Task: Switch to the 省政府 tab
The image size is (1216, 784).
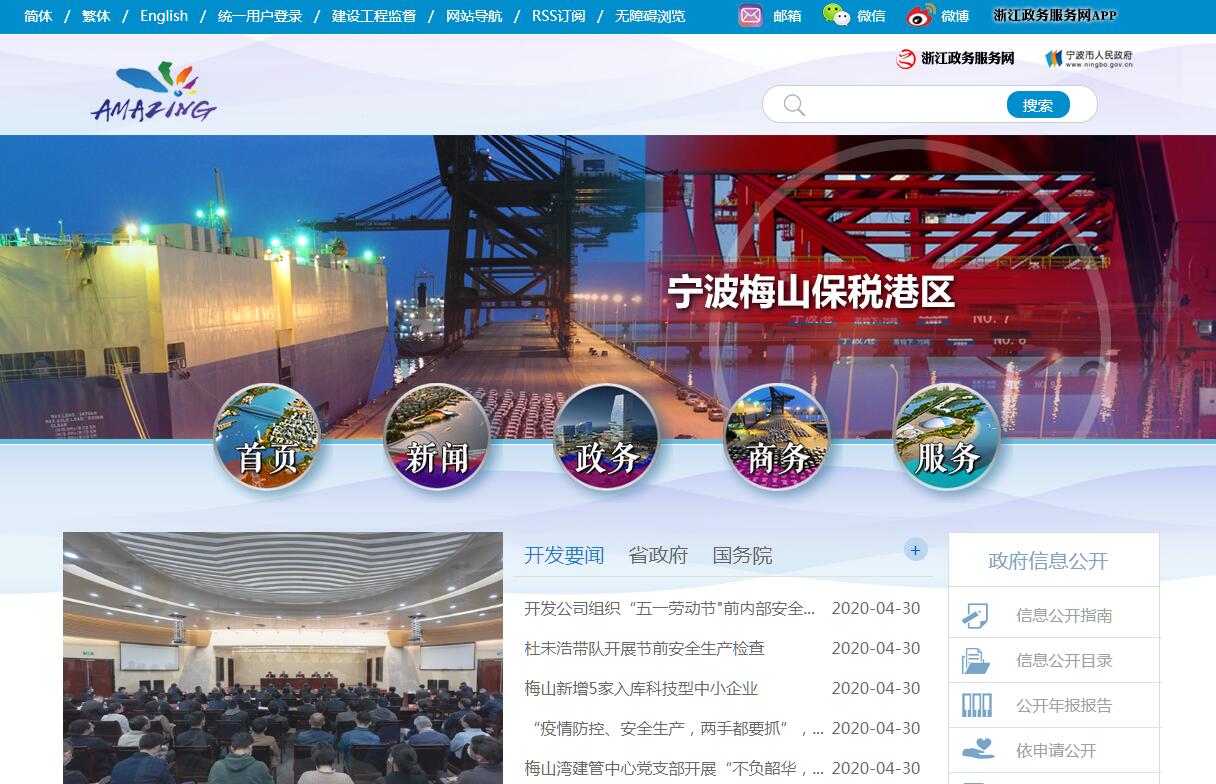Action: (658, 556)
